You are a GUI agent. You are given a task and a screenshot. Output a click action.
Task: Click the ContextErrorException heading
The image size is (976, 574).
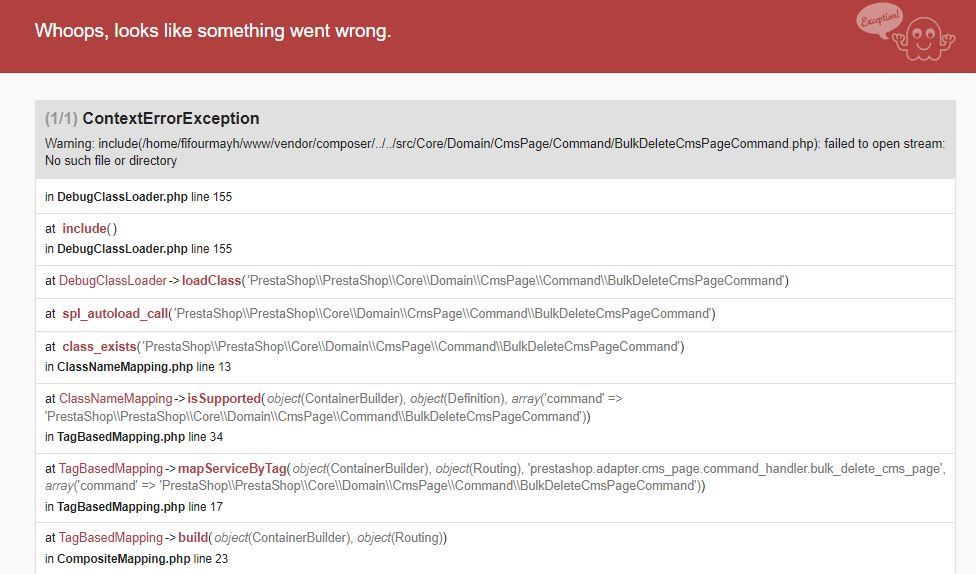click(170, 118)
